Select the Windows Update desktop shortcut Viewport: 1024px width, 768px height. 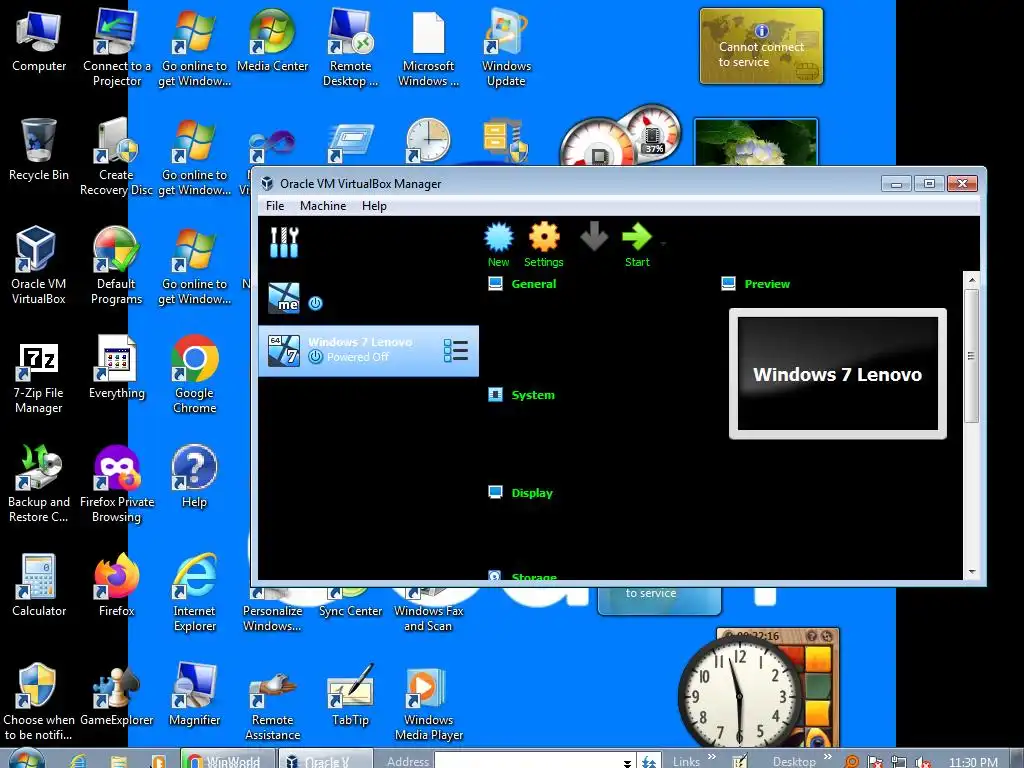(506, 47)
